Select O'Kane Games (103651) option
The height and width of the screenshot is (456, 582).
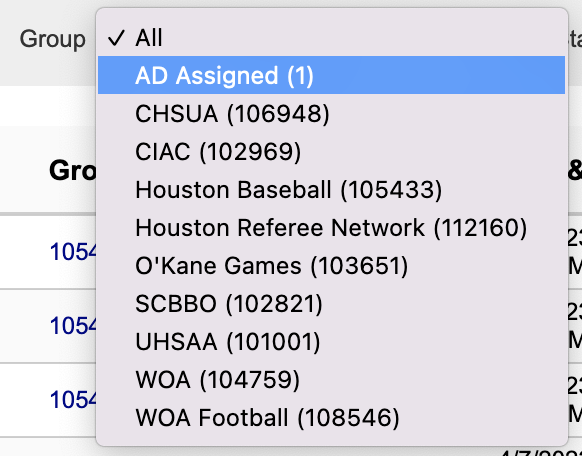pyautogui.click(x=331, y=266)
